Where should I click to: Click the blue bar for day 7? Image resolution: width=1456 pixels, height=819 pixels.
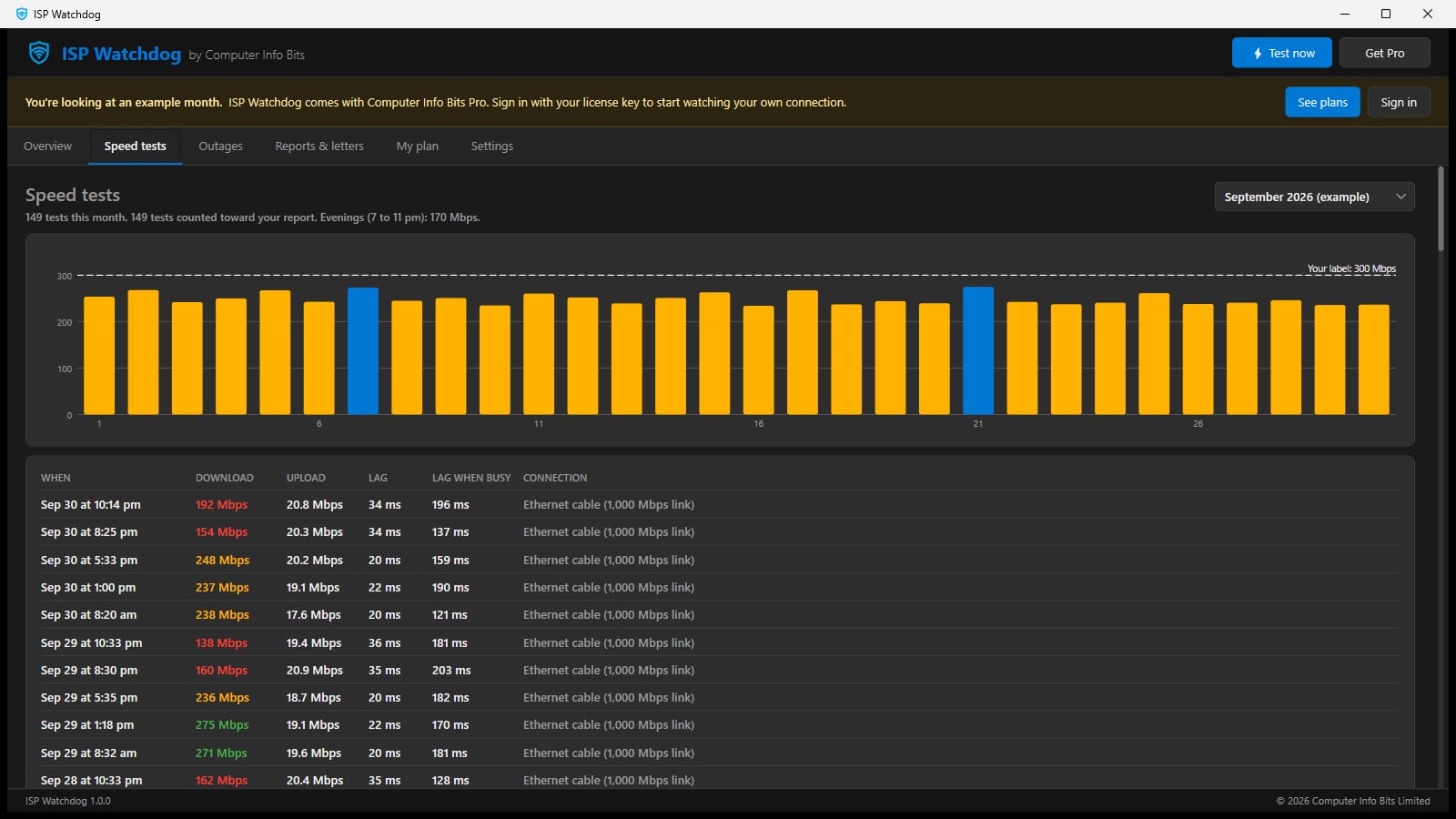tap(363, 351)
